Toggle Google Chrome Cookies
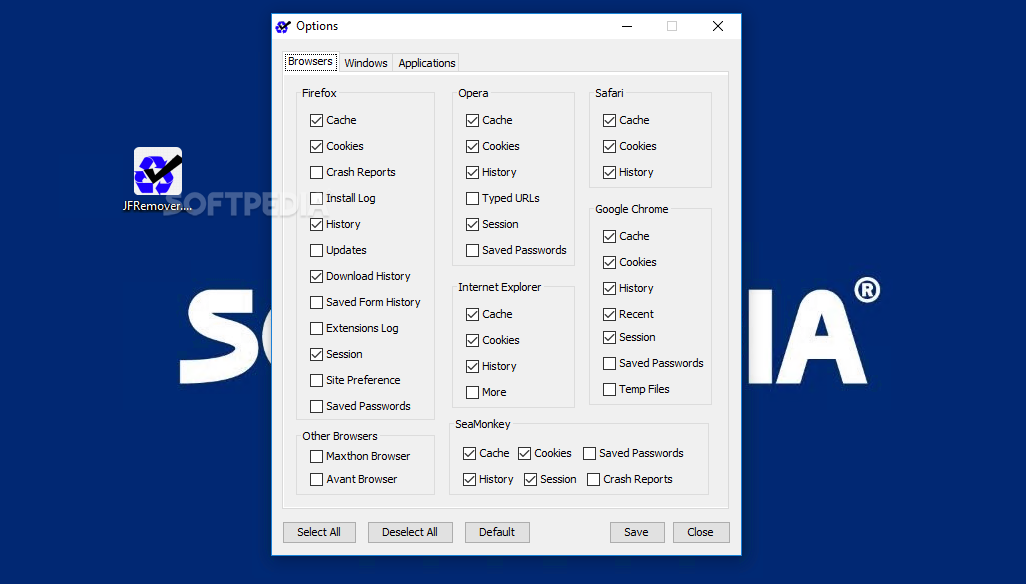Image resolution: width=1026 pixels, height=584 pixels. tap(609, 262)
